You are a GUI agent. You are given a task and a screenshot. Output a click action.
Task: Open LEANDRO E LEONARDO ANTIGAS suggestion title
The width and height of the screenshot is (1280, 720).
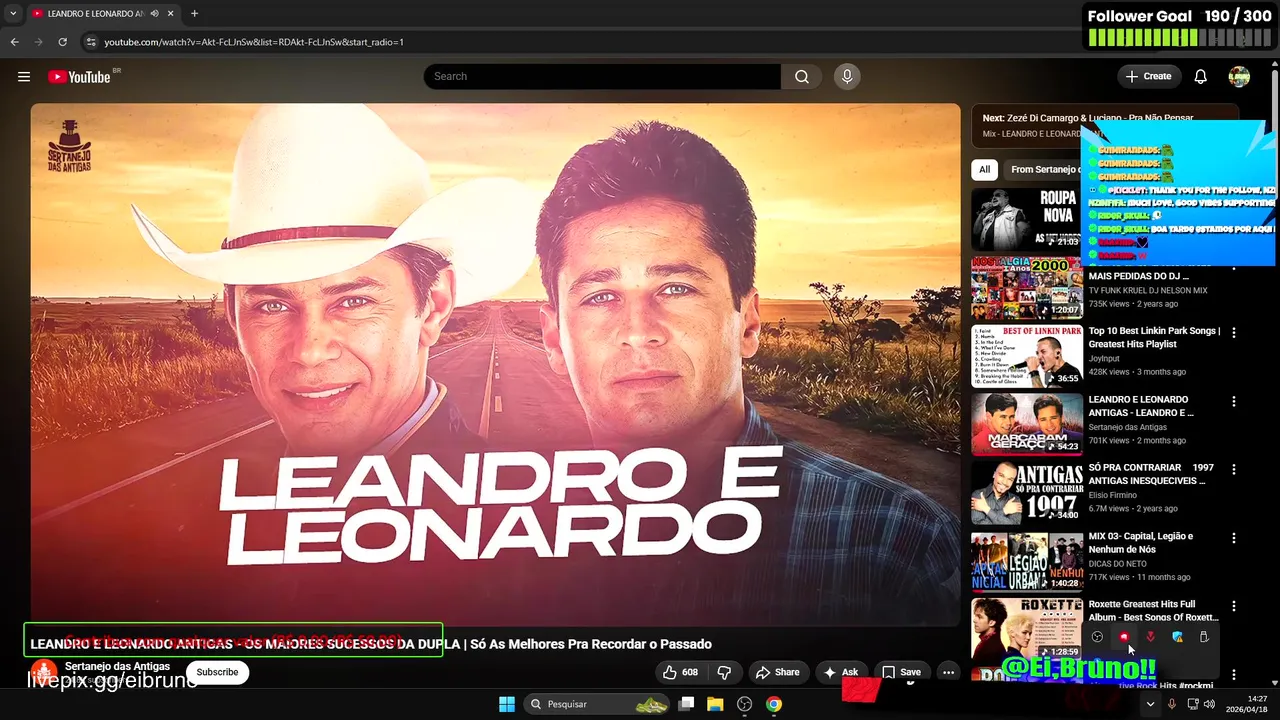click(1141, 406)
